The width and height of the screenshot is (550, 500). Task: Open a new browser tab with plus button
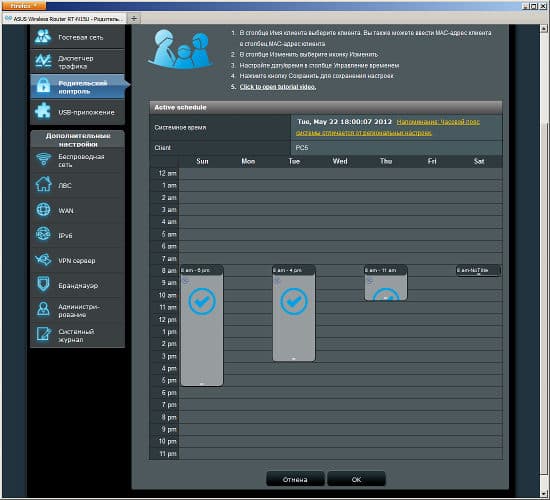pos(133,19)
